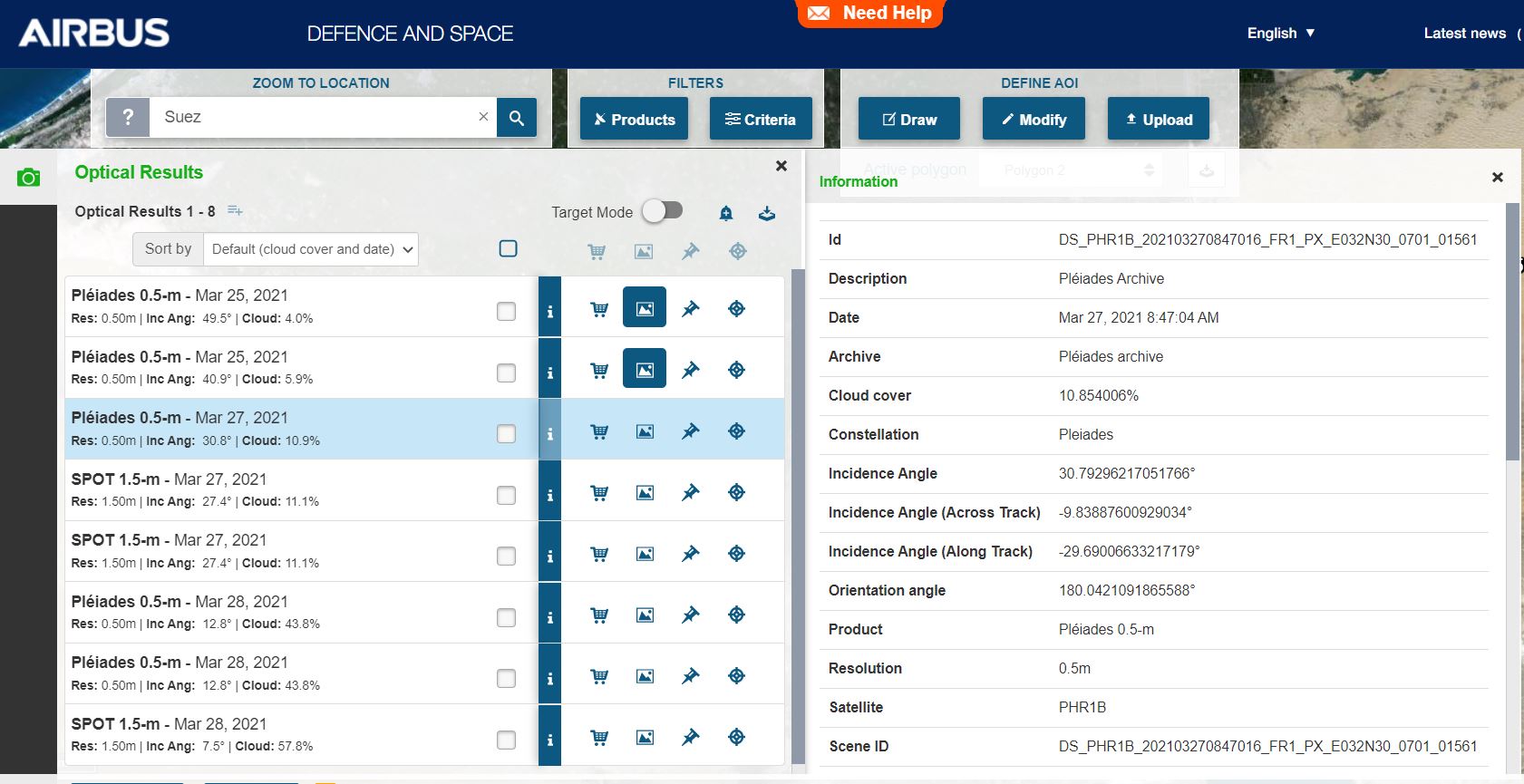Click the Cloud cover value 10.854006%
The width and height of the screenshot is (1524, 784).
(1099, 395)
